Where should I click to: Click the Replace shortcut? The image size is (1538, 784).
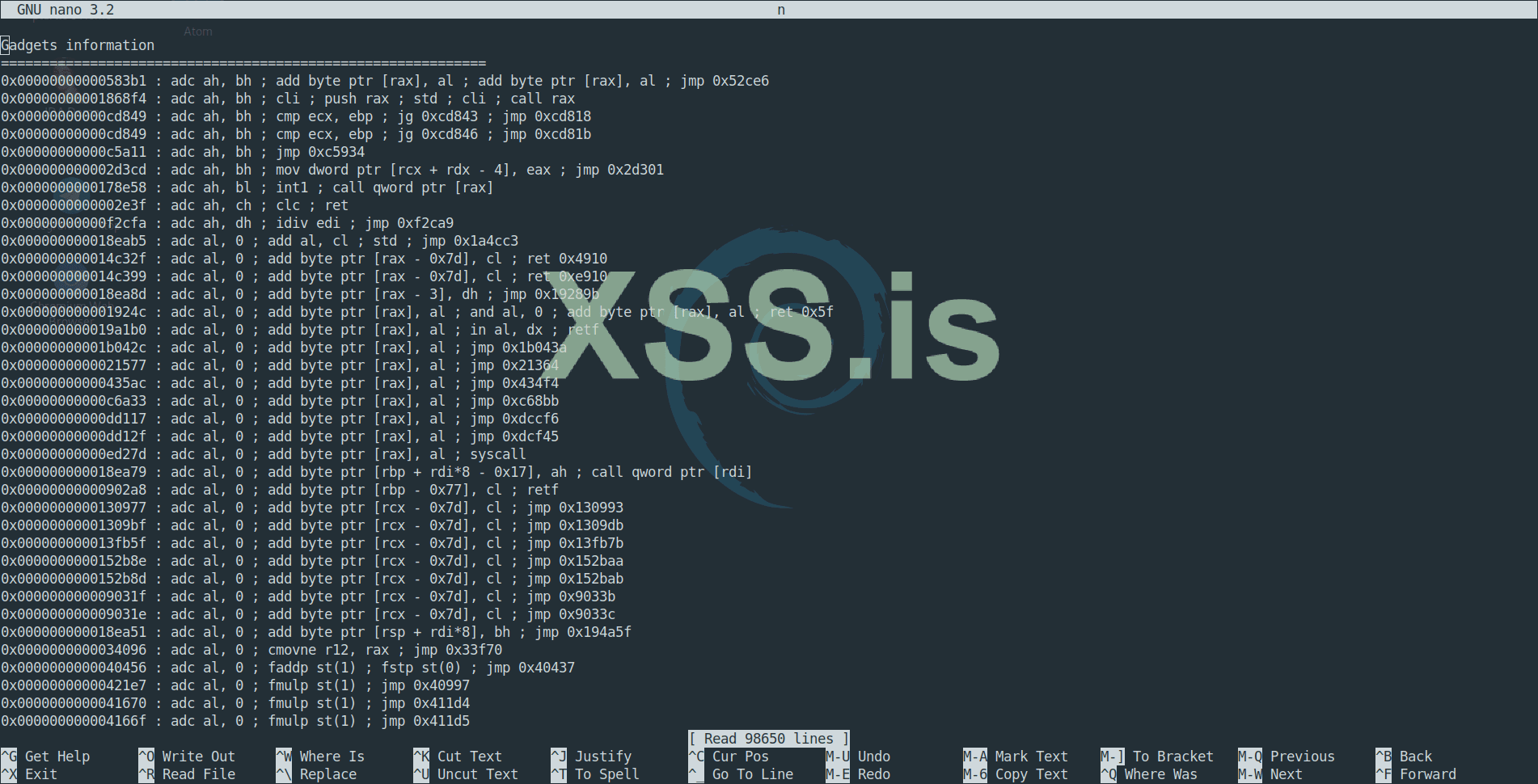pos(316,774)
